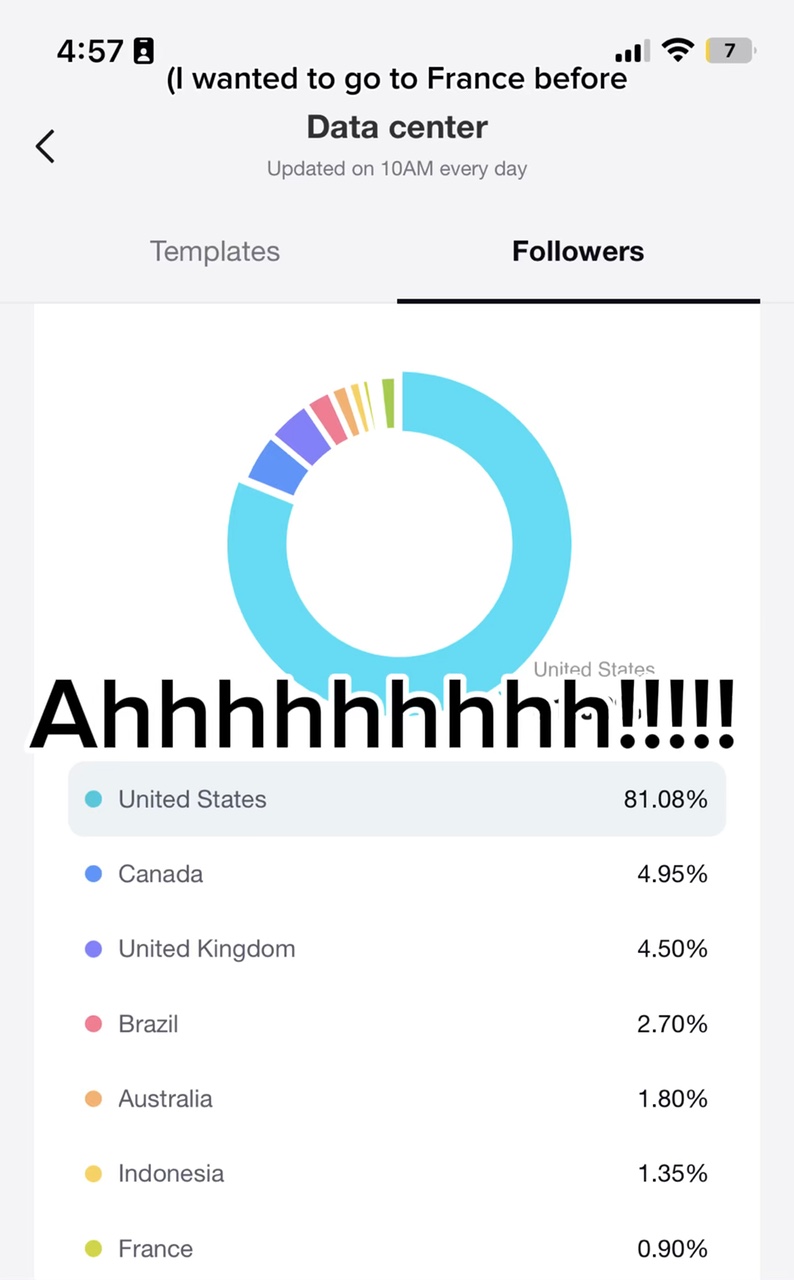Tap the cellular signal bars icon
This screenshot has width=794, height=1280.
632,51
